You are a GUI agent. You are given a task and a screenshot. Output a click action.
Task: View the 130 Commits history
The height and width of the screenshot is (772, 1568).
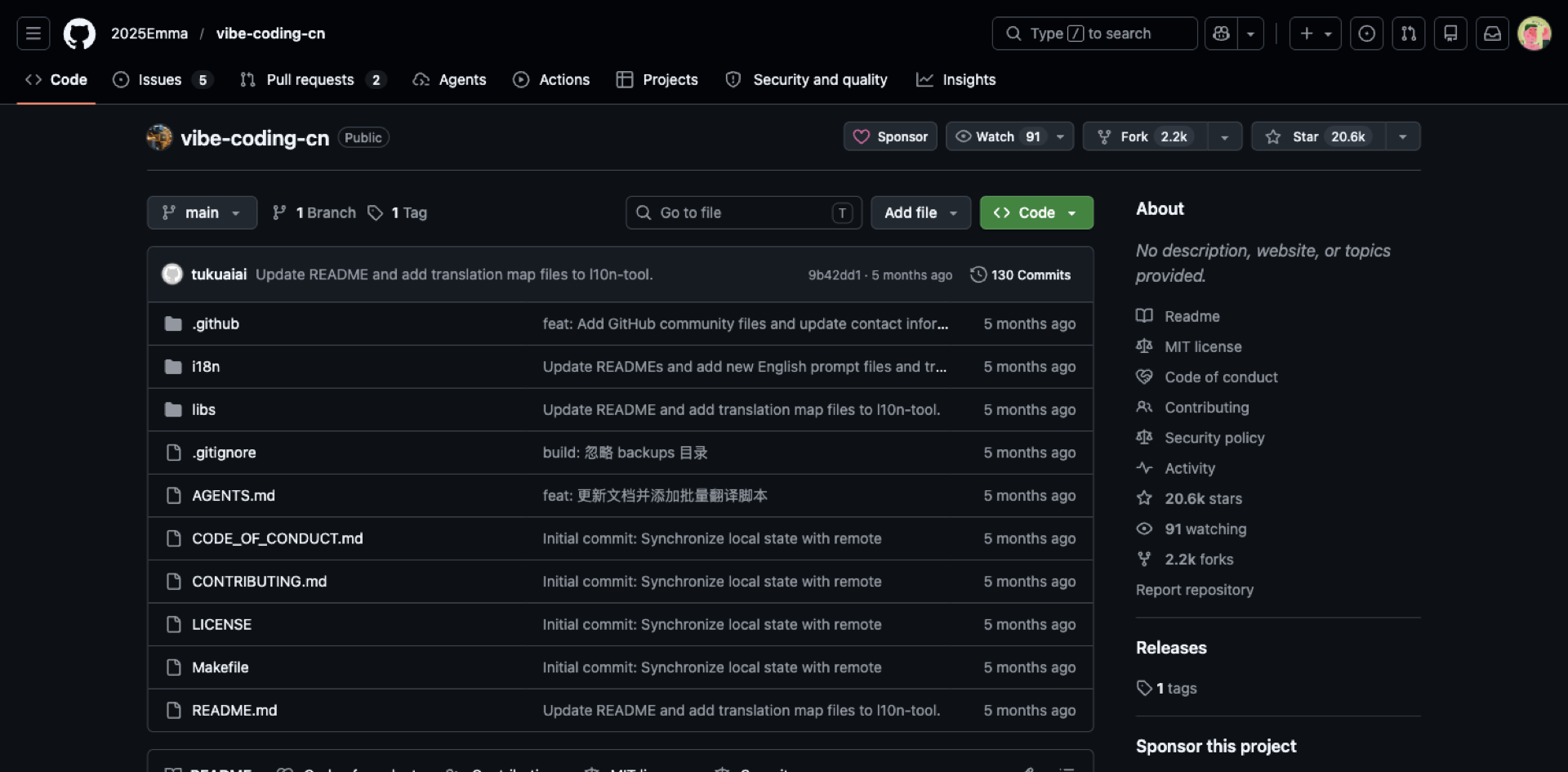click(x=1020, y=274)
